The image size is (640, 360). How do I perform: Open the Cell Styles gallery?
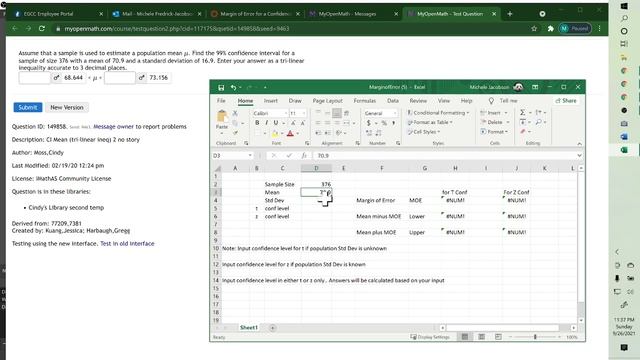pos(423,132)
